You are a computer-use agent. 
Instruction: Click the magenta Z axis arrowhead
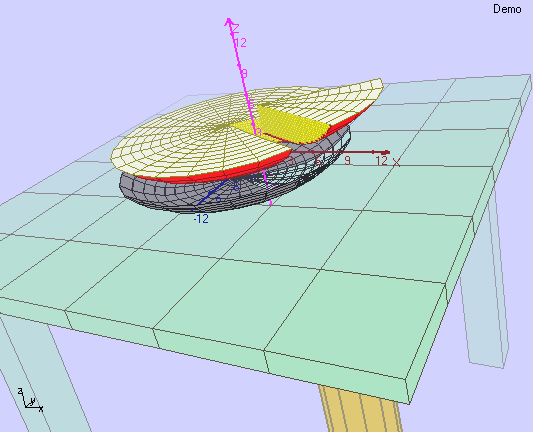[x=229, y=22]
